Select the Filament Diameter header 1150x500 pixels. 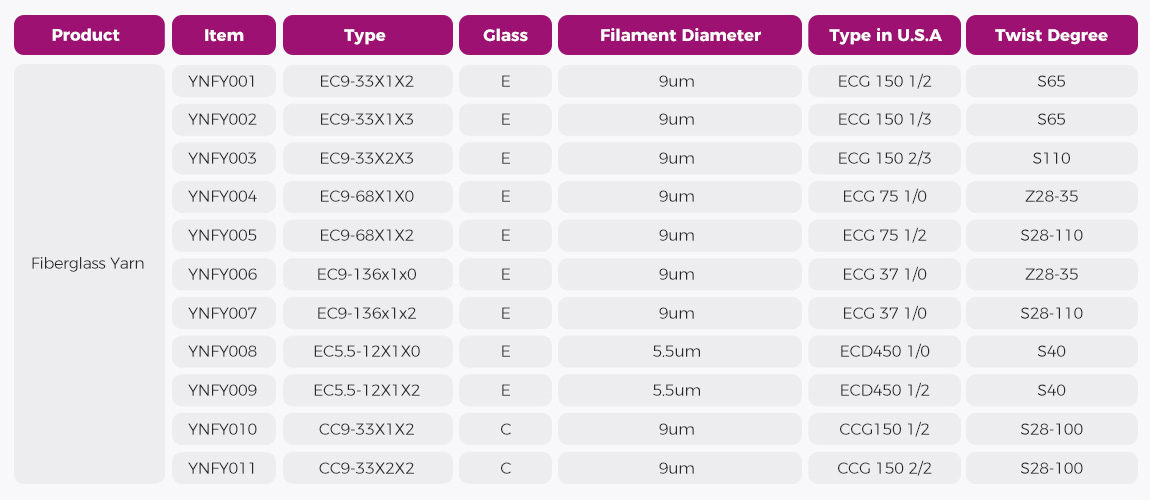coord(680,35)
